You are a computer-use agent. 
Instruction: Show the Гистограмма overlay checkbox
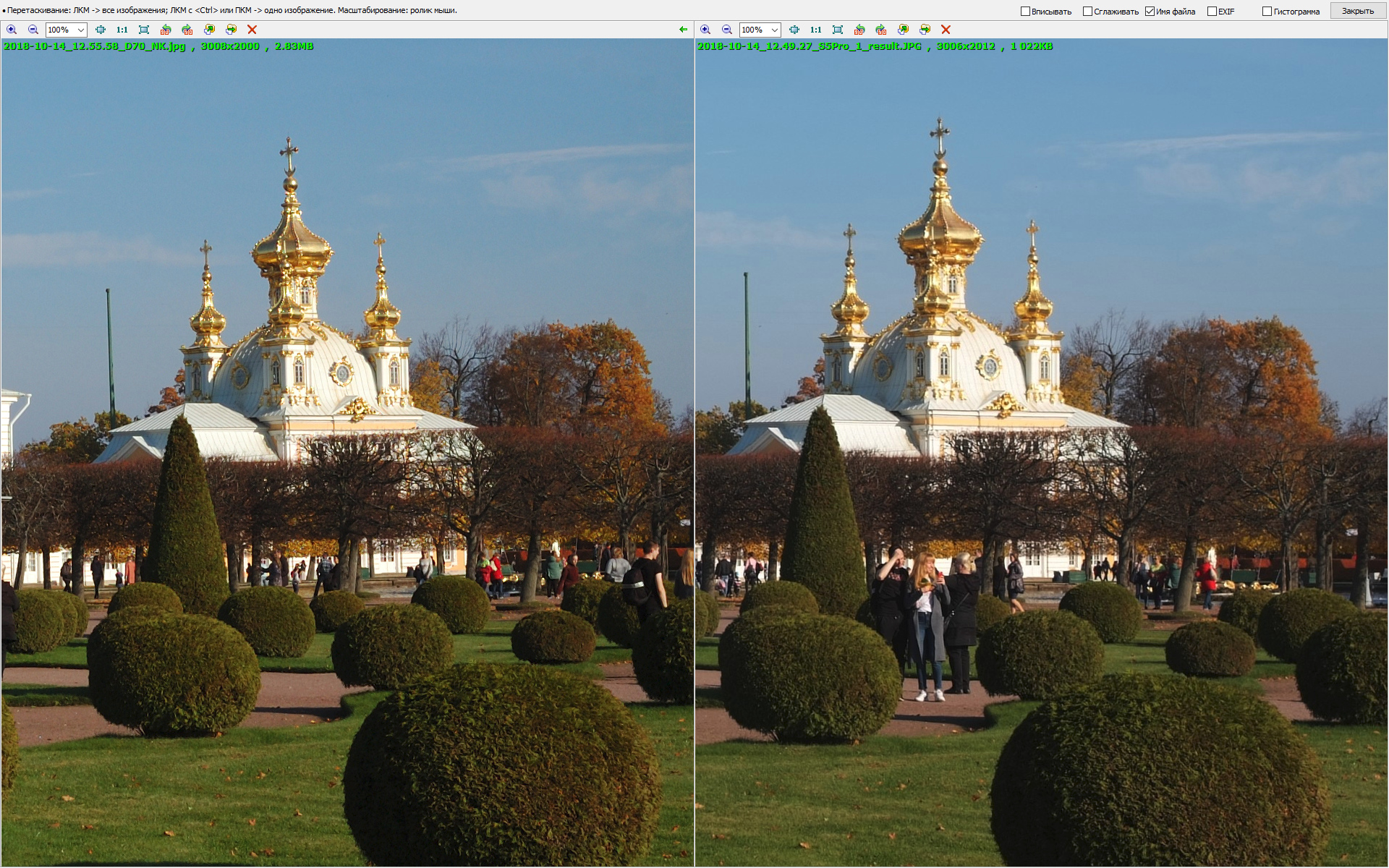(1267, 12)
